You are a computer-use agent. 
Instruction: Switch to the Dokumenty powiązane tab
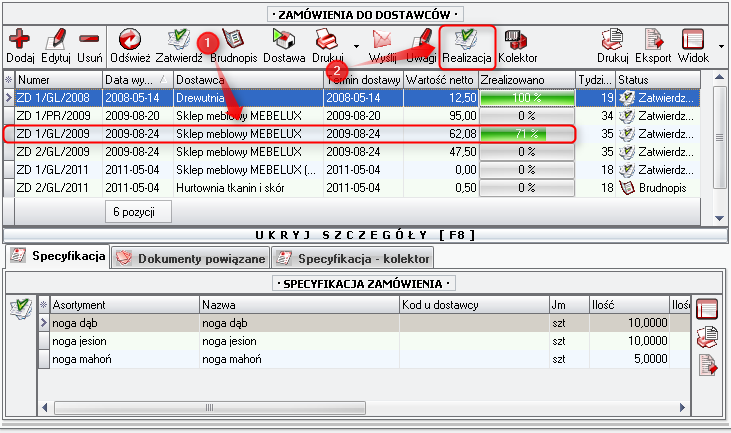(191, 258)
